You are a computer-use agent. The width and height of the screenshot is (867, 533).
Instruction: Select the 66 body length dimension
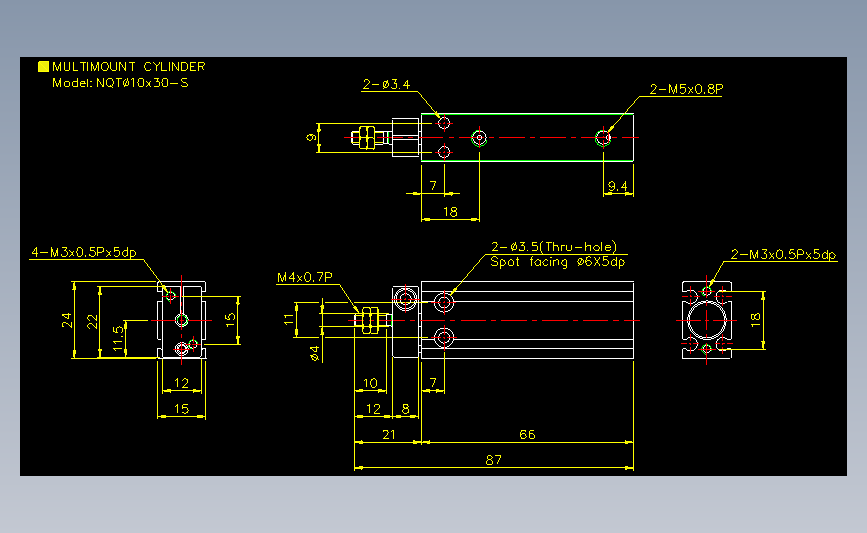click(527, 435)
